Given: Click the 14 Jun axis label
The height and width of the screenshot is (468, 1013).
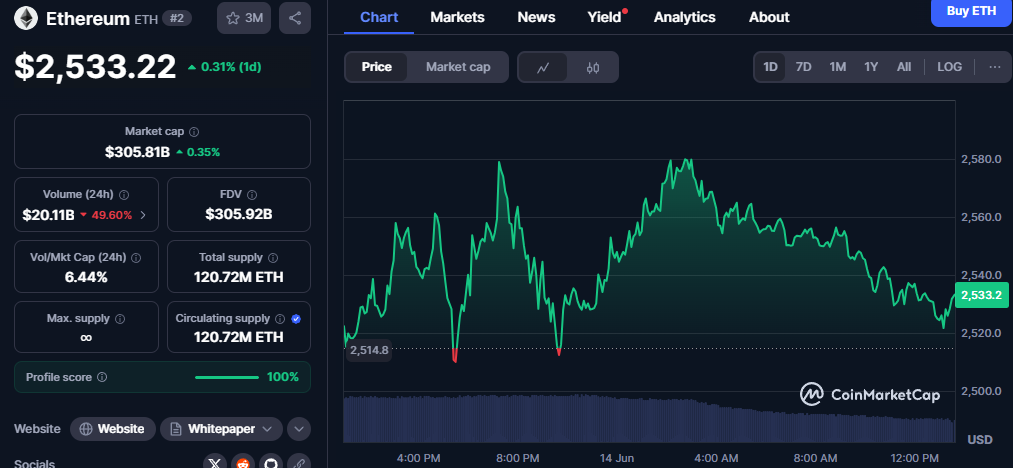Looking at the screenshot, I should click(616, 458).
